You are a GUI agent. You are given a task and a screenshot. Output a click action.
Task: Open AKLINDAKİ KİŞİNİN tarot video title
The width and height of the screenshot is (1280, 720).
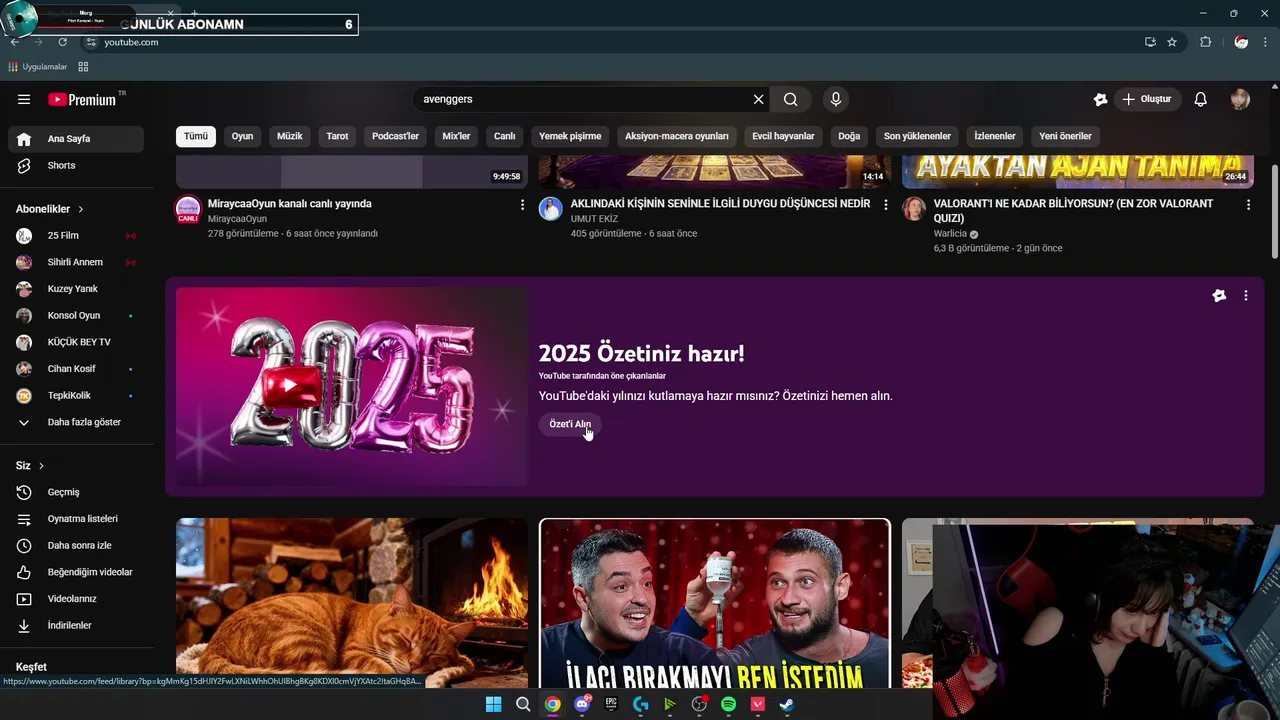coord(721,203)
